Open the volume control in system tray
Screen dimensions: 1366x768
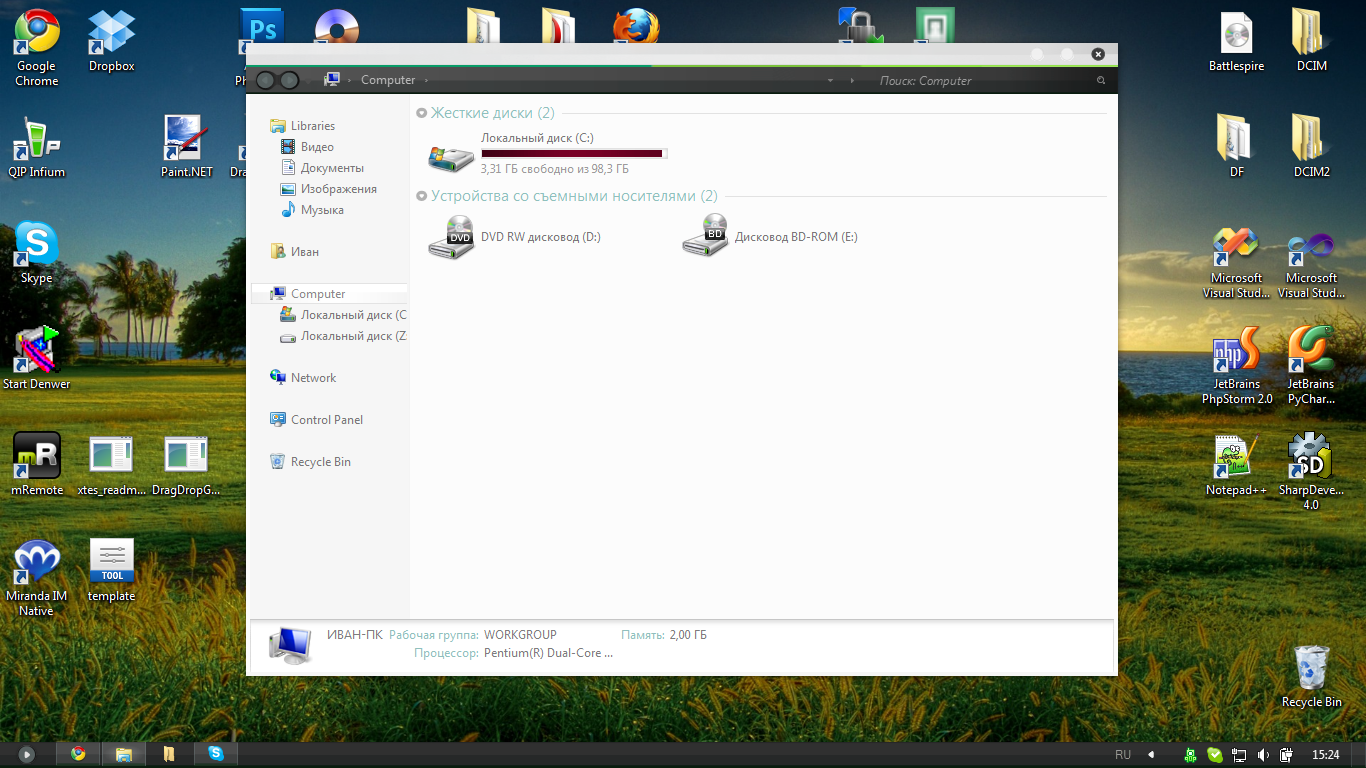[x=1263, y=755]
